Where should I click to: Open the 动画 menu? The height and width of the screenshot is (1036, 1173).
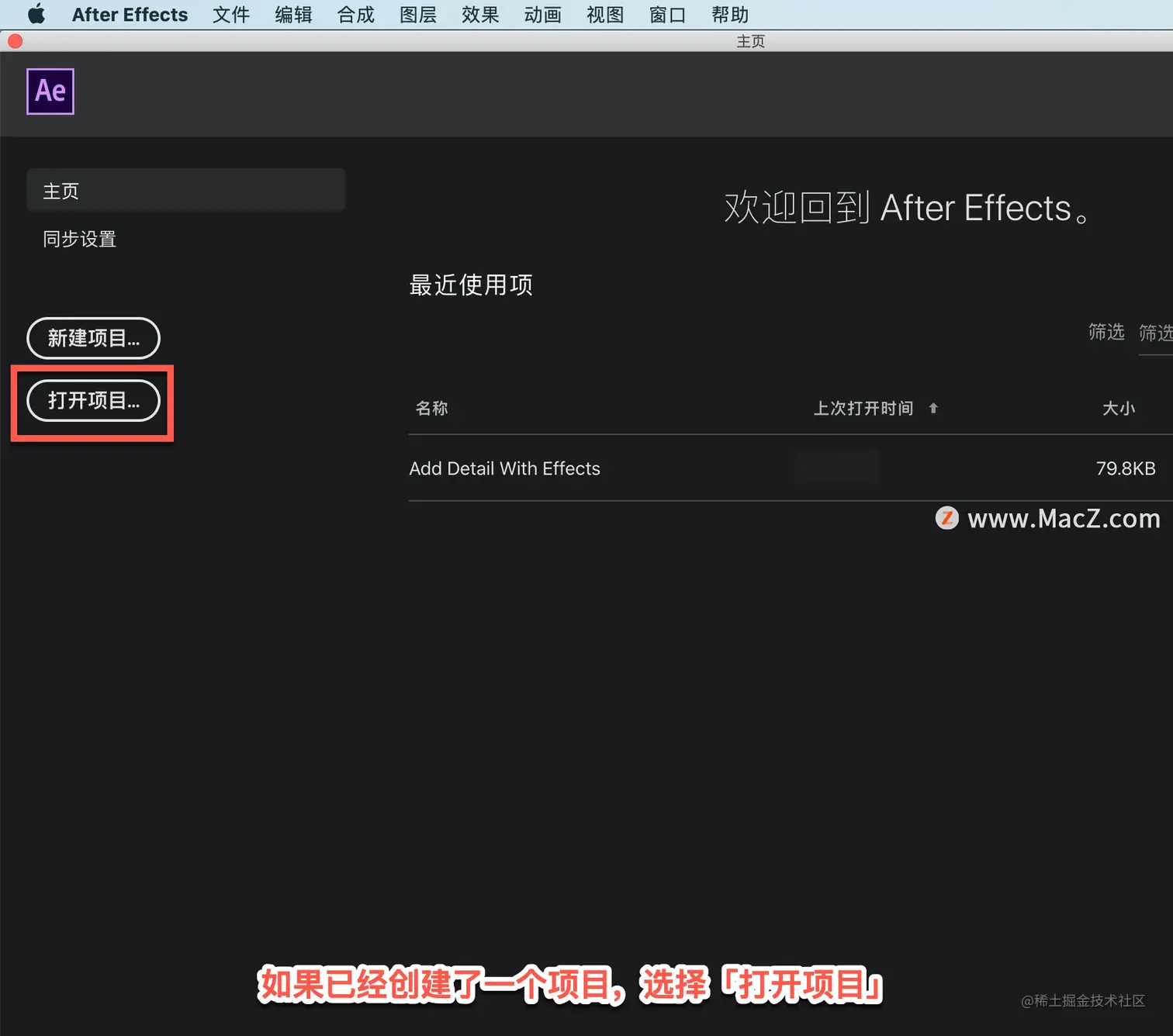pyautogui.click(x=543, y=15)
